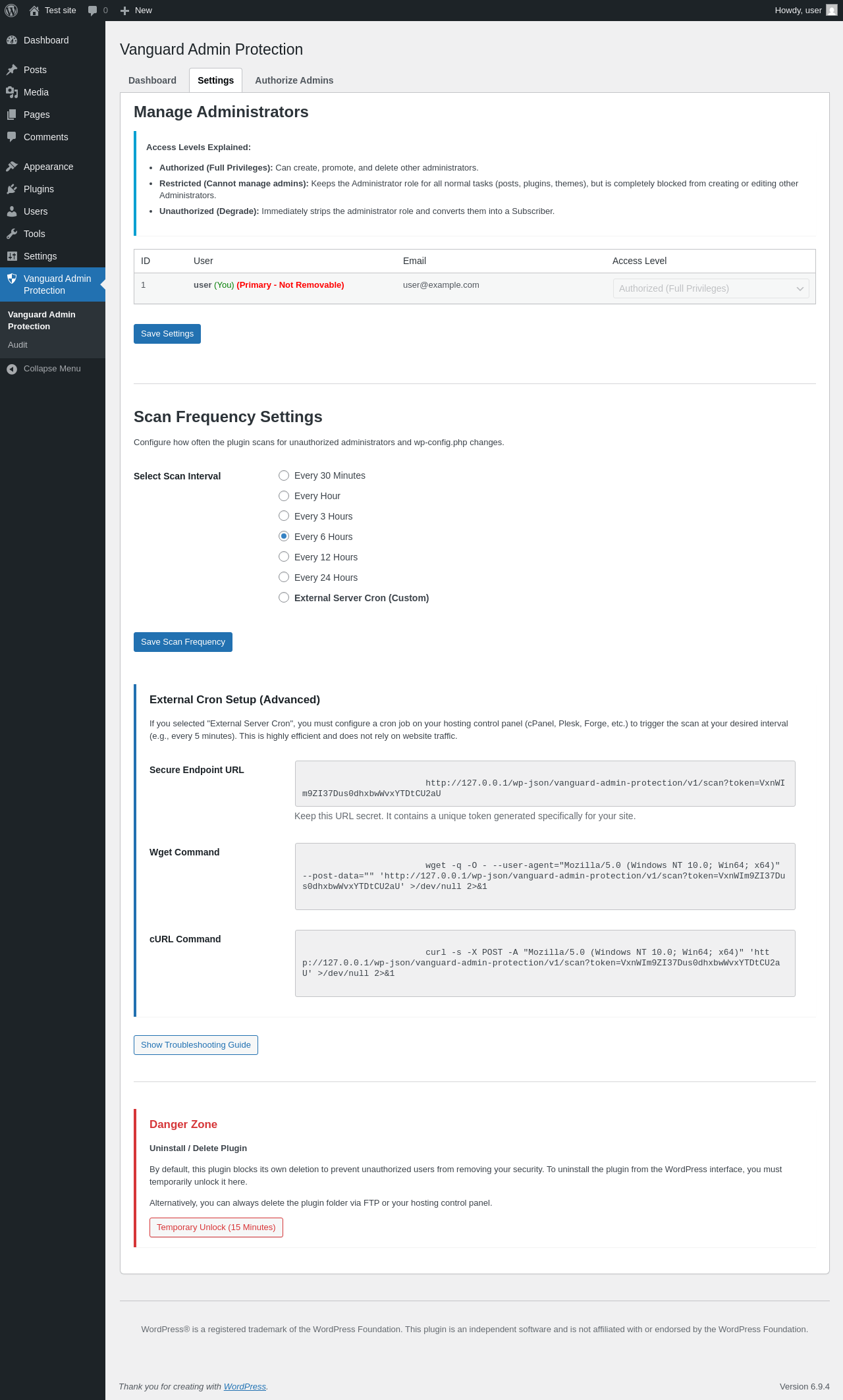Click the cURL Command text box
This screenshot has height=1400, width=843.
click(545, 963)
